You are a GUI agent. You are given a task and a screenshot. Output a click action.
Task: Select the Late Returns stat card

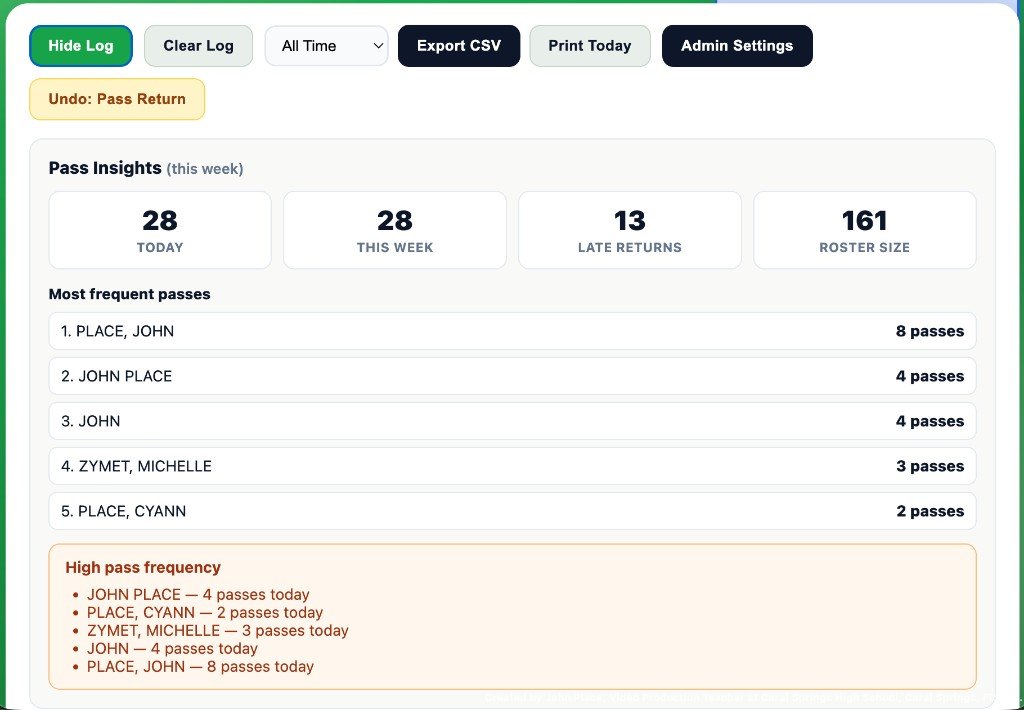pos(630,230)
